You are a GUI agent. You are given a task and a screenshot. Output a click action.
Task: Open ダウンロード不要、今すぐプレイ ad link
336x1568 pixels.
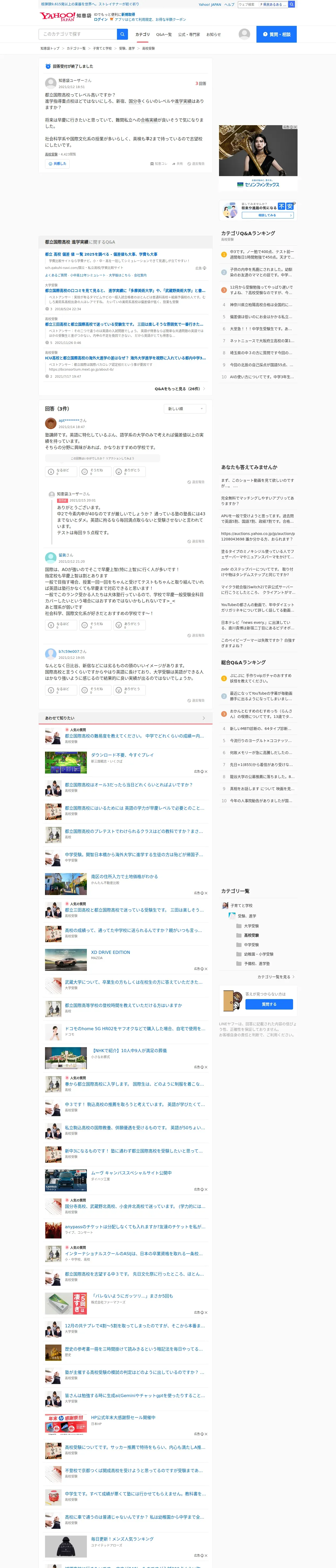tap(122, 755)
